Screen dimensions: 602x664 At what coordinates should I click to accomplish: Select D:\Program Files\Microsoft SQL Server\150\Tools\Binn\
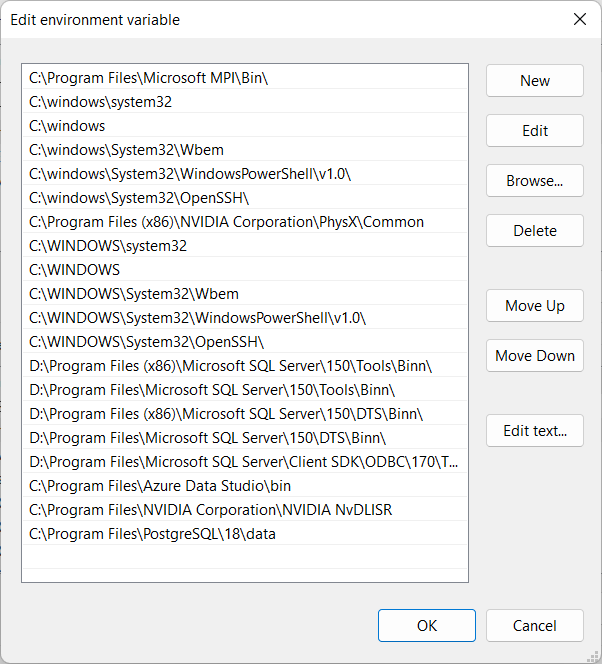pos(245,390)
